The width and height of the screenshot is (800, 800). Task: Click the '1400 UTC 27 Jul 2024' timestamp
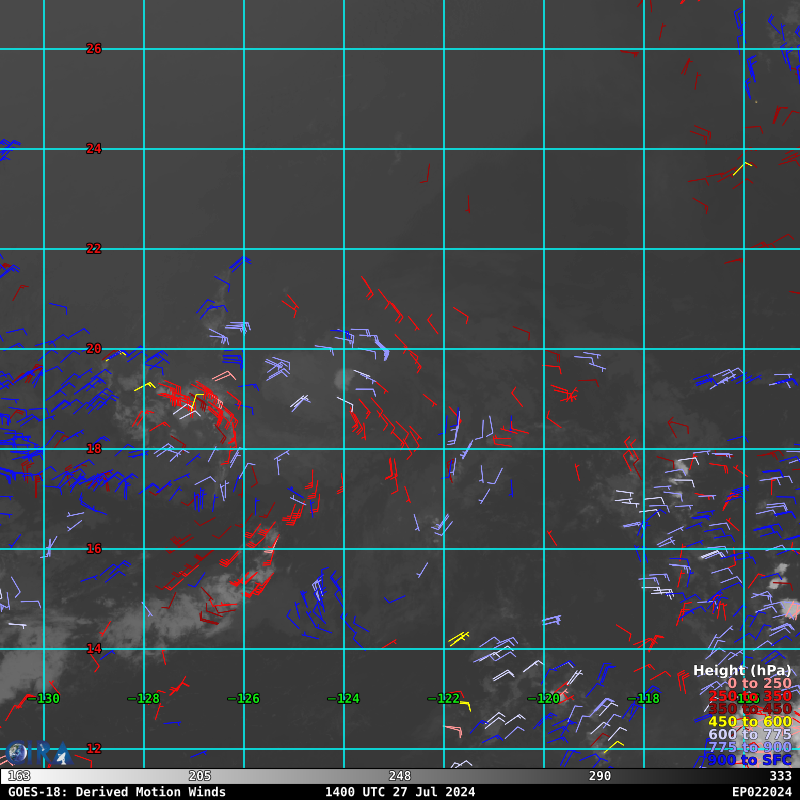[399, 792]
